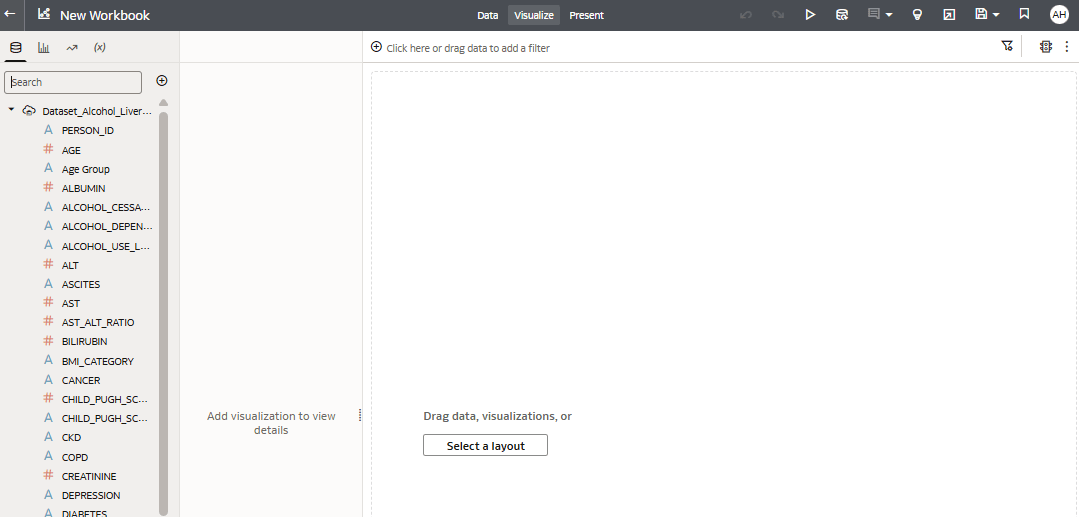Select the AST_ALT_RATIO column
1079x517 pixels.
[98, 323]
